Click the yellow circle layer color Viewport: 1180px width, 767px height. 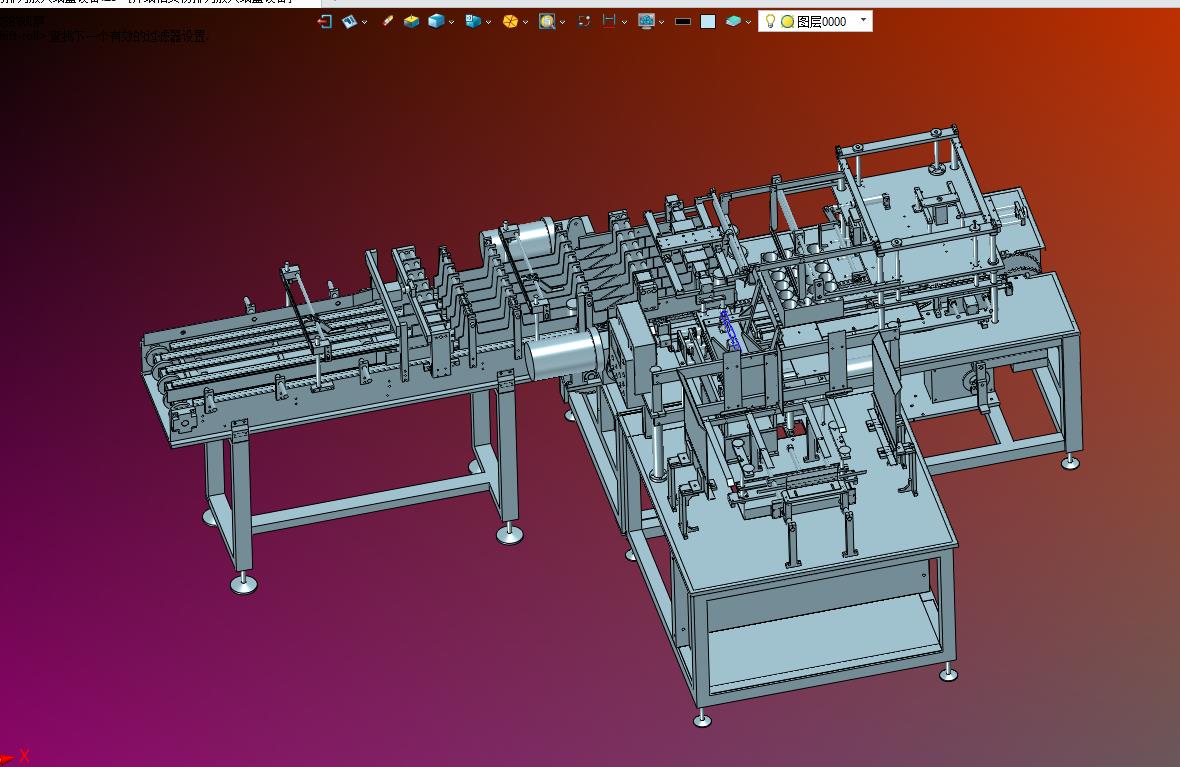pyautogui.click(x=787, y=22)
